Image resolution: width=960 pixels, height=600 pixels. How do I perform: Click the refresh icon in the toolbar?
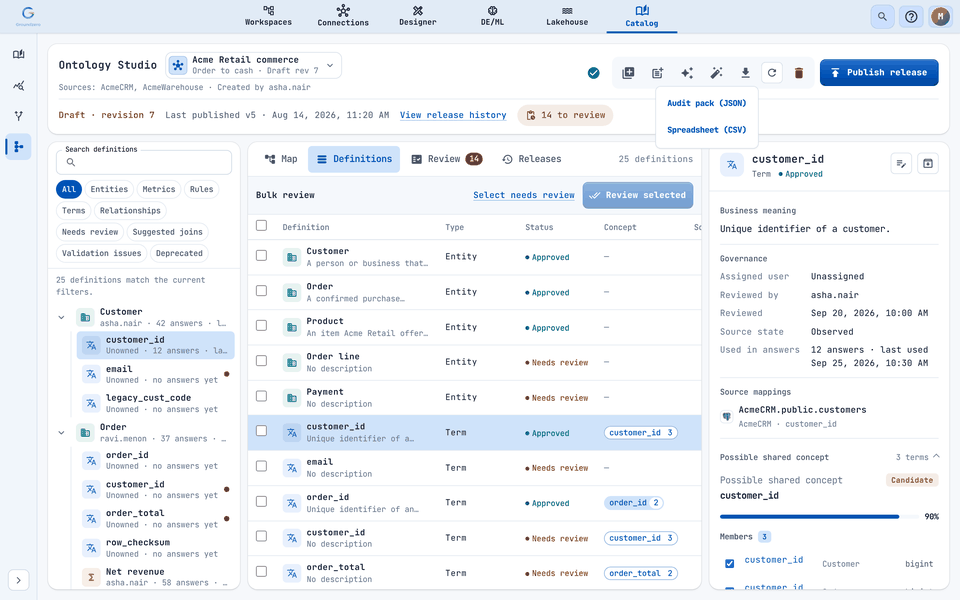click(772, 73)
